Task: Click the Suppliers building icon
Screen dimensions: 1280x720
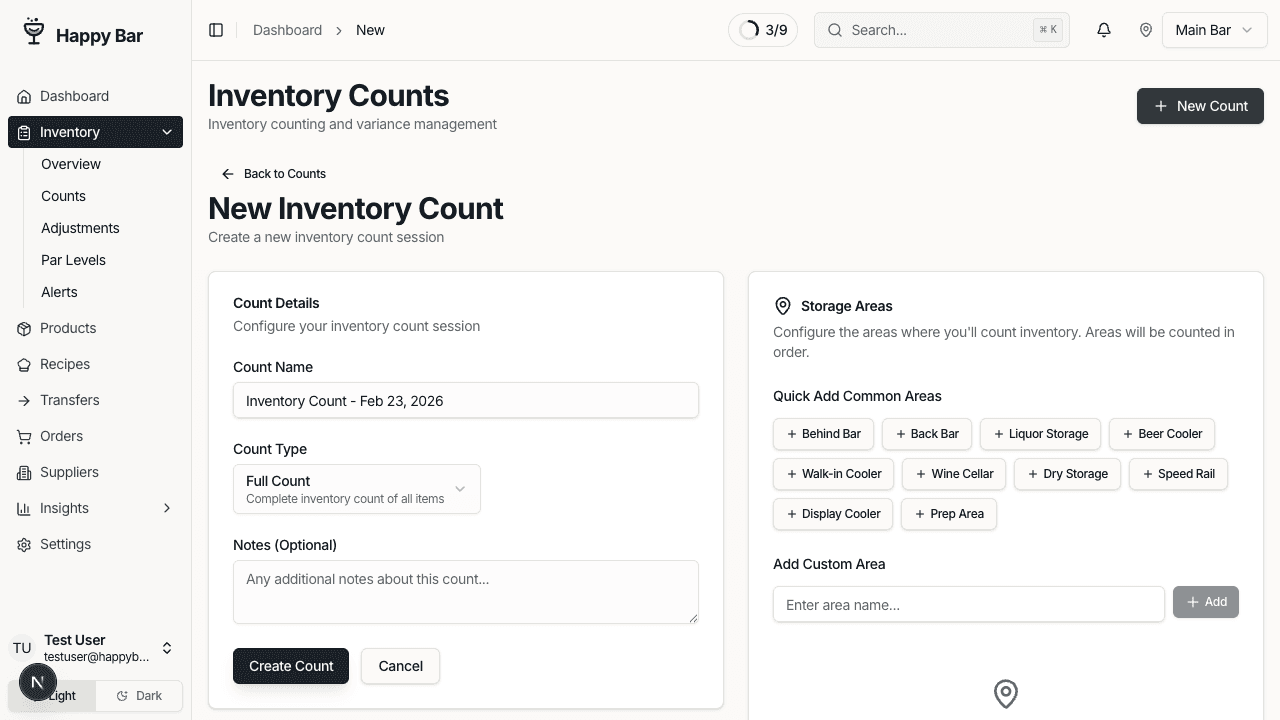Action: click(x=22, y=472)
